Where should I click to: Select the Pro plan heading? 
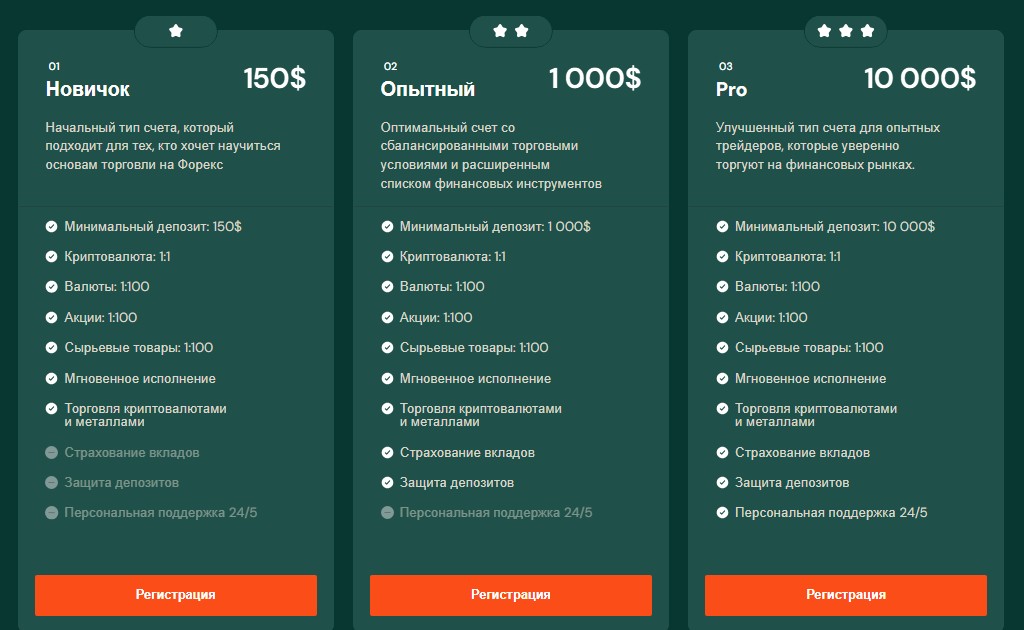pyautogui.click(x=731, y=89)
